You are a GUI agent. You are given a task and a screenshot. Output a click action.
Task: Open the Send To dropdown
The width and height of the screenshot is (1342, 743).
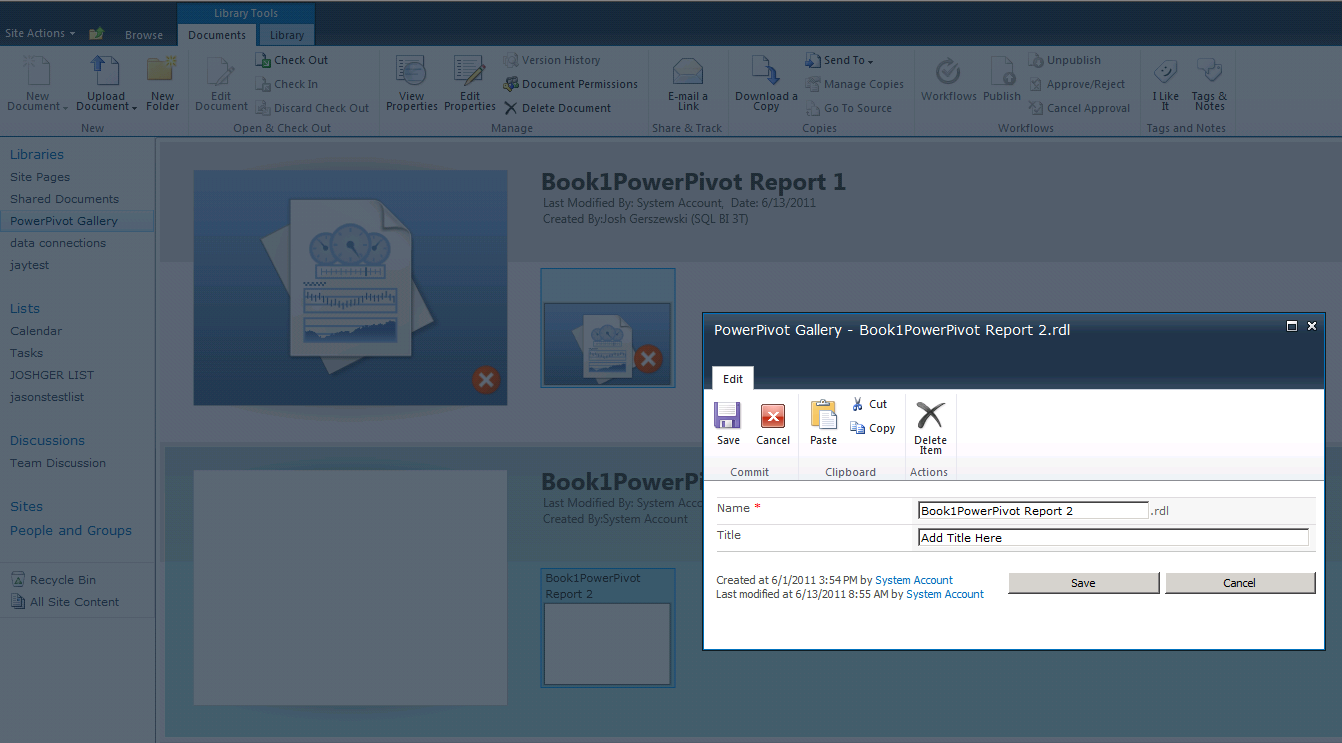point(839,60)
